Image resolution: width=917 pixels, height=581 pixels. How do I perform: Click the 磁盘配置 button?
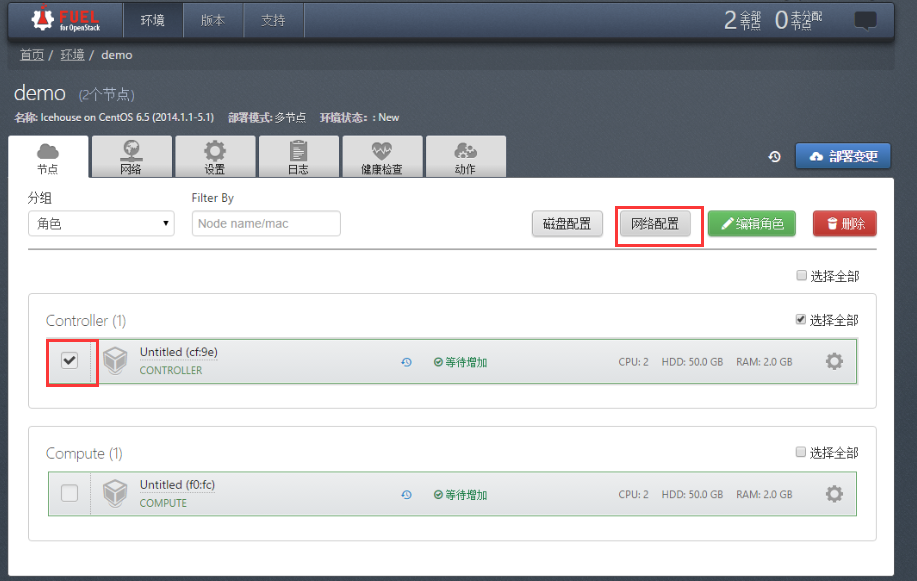coord(567,224)
